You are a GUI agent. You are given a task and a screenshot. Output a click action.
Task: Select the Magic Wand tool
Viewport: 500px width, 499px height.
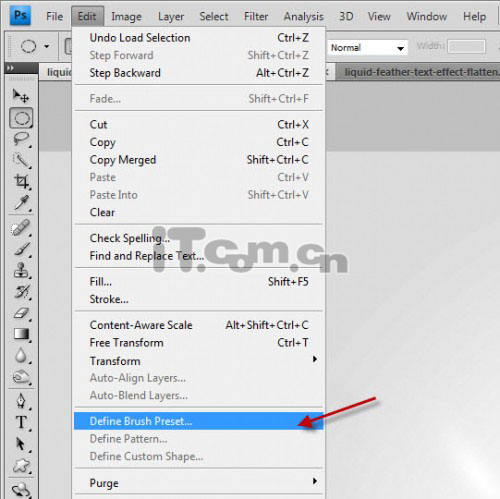tap(21, 161)
